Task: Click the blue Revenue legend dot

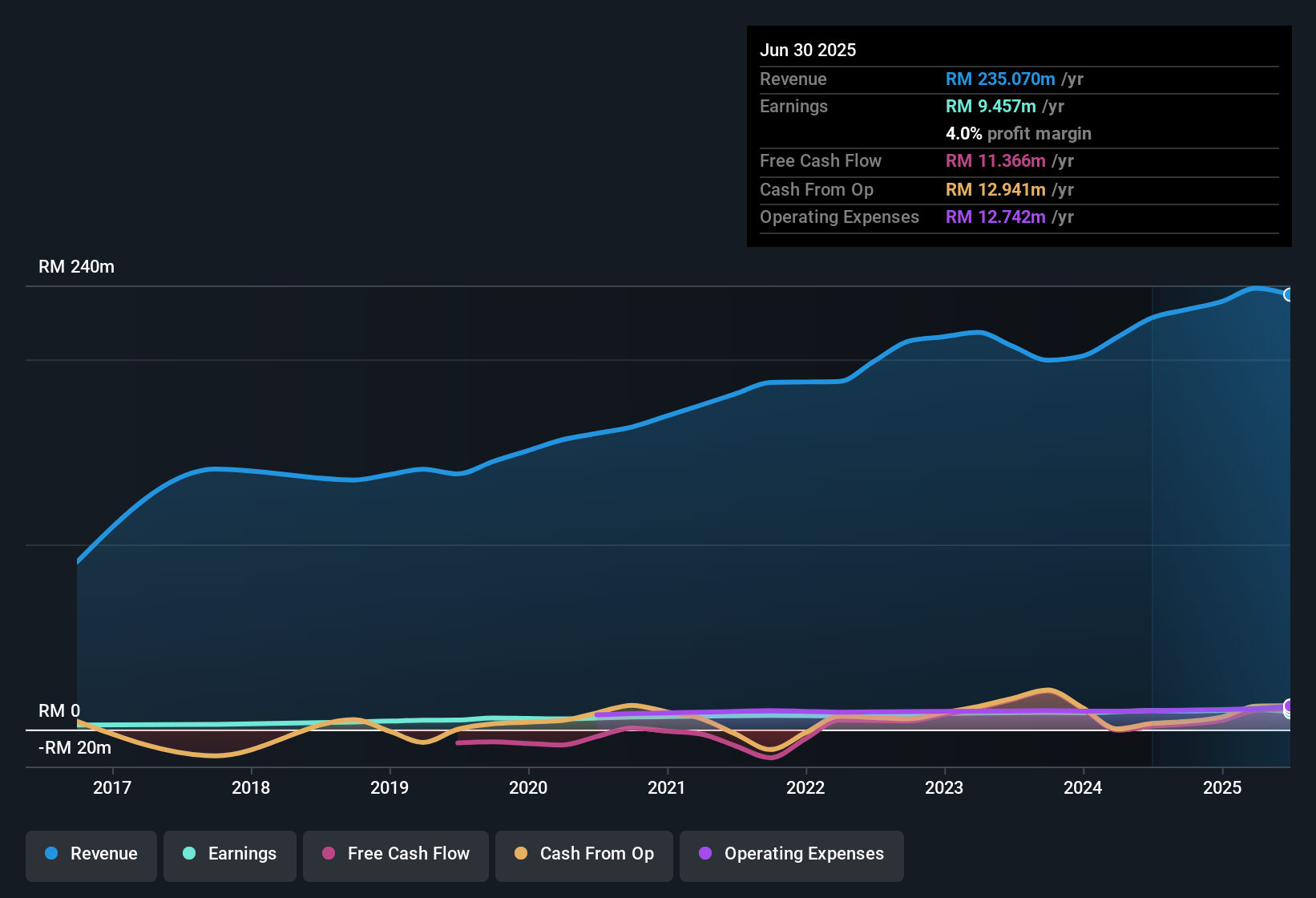Action: click(50, 854)
